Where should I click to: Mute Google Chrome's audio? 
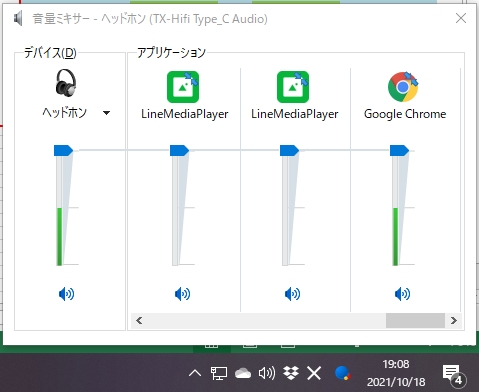(402, 294)
